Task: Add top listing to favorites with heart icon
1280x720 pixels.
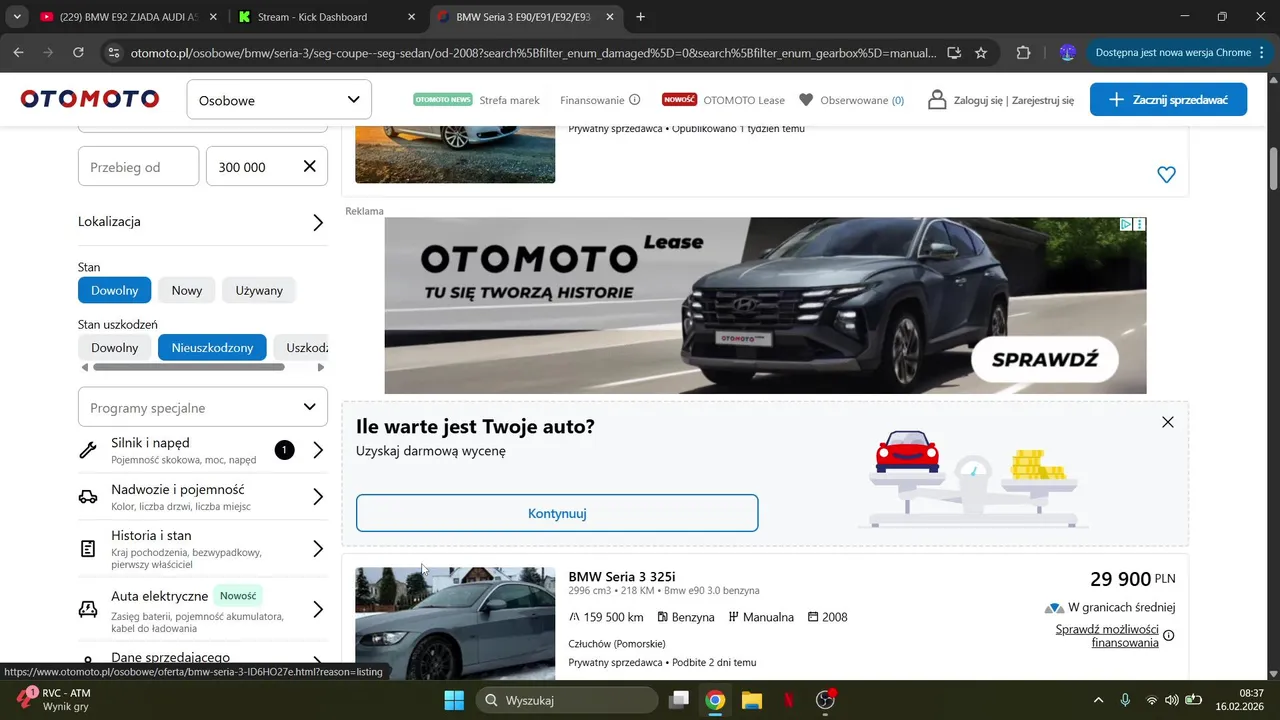Action: tap(1166, 174)
